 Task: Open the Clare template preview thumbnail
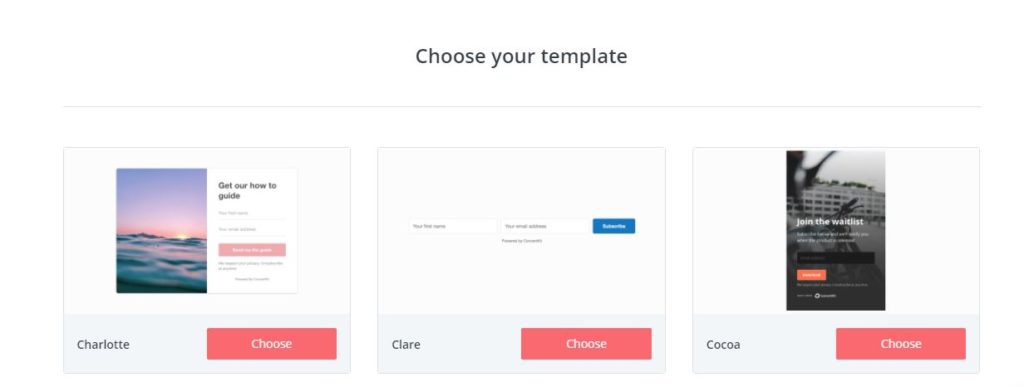(x=522, y=230)
